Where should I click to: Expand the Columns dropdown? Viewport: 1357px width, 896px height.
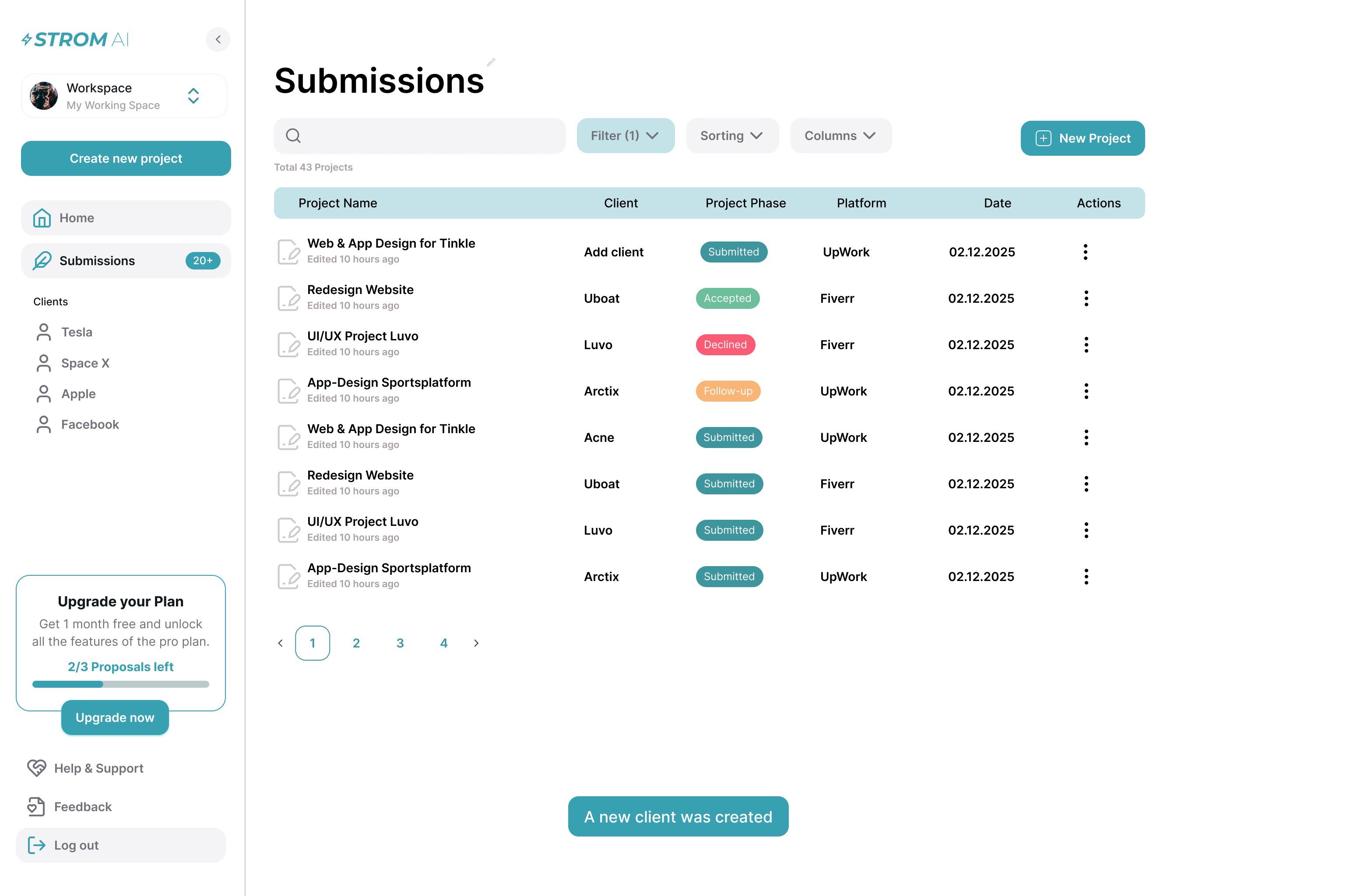point(840,136)
